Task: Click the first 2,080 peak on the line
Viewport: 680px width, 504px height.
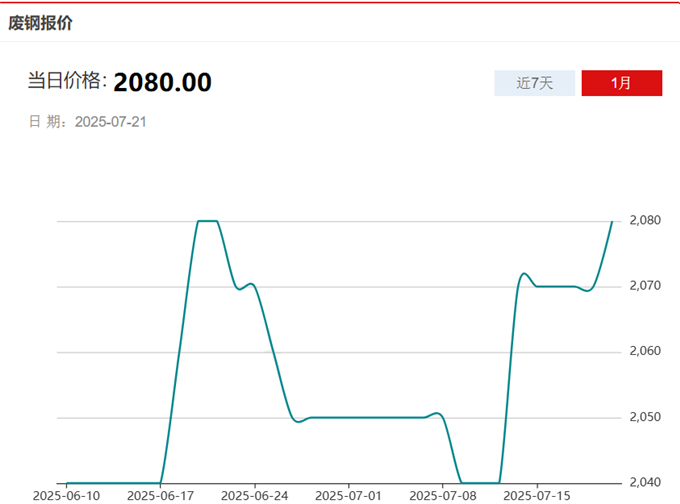Action: click(x=207, y=221)
